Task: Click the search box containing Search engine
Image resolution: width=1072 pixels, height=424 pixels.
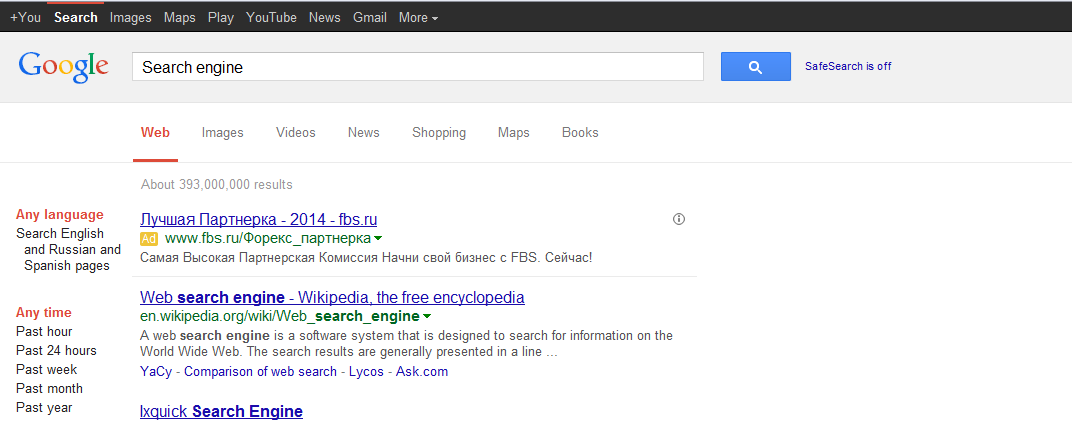Action: pos(418,67)
